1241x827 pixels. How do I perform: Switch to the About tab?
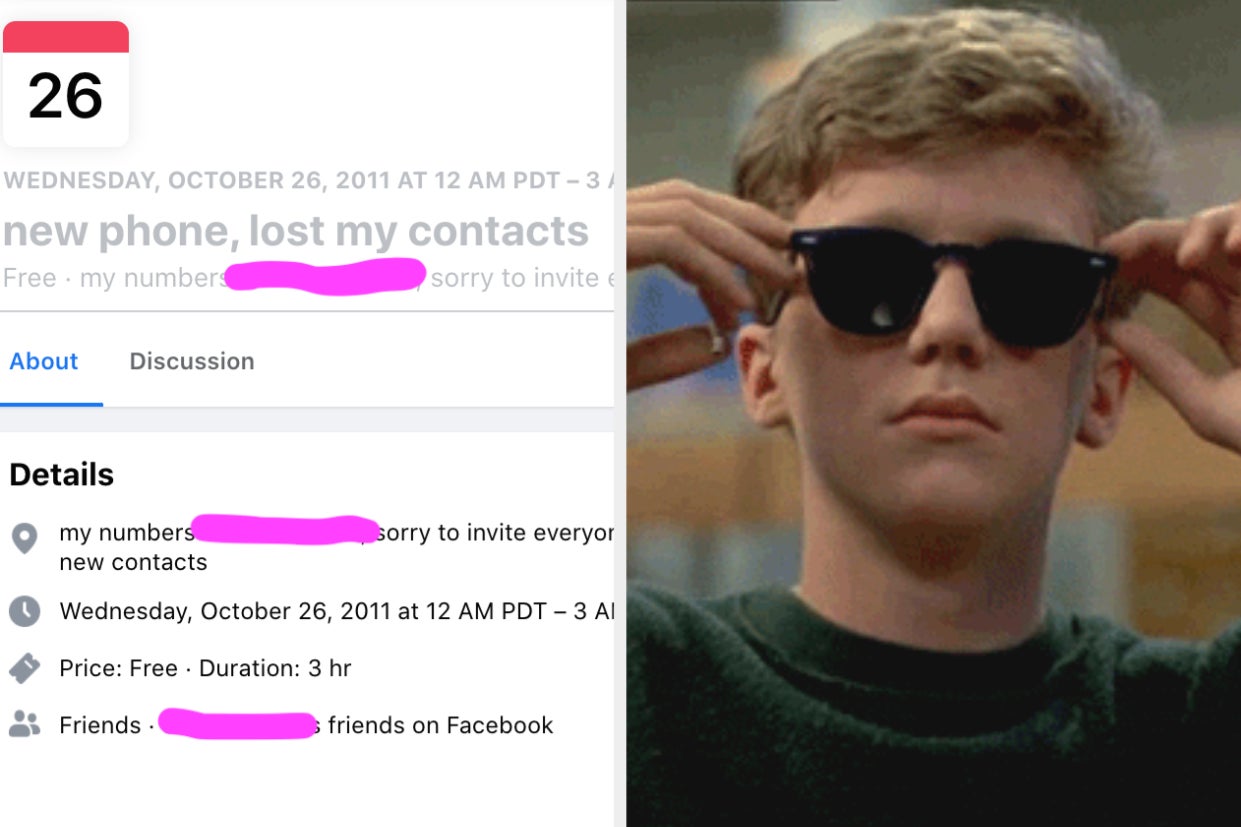tap(44, 361)
